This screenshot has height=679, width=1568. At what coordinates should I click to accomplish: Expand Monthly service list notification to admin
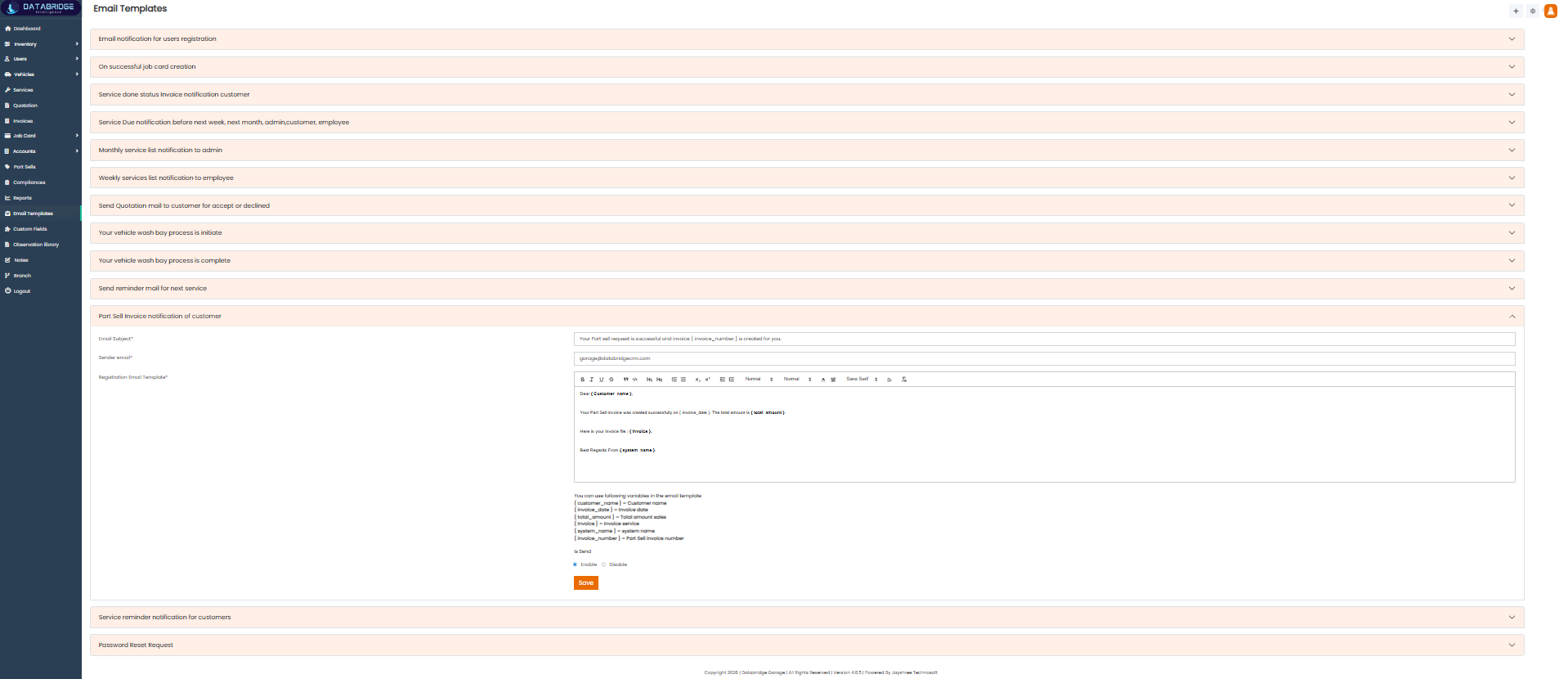(x=807, y=151)
